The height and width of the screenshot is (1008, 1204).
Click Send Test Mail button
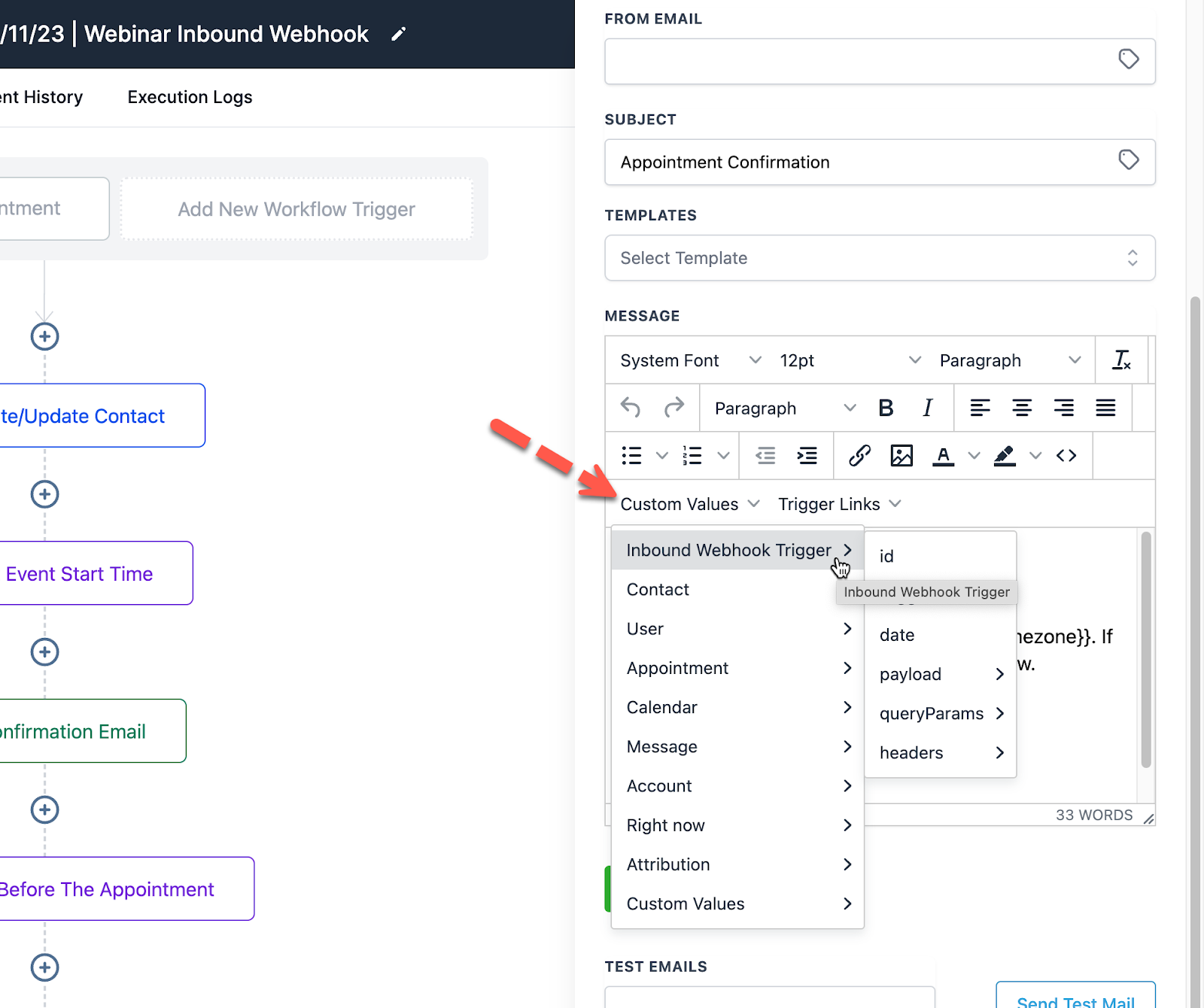1075,995
